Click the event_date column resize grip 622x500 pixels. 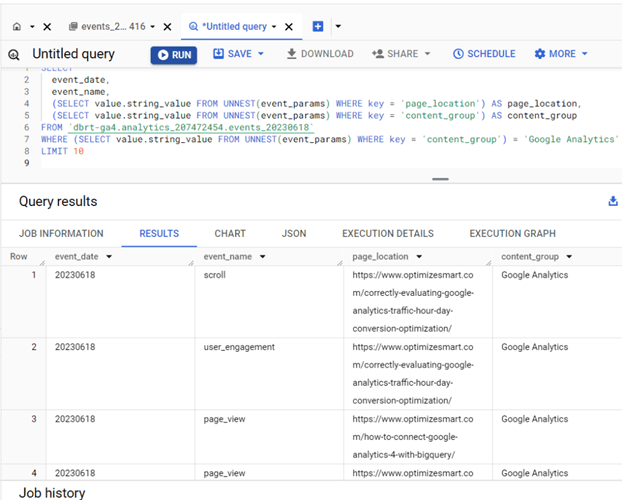tap(191, 263)
